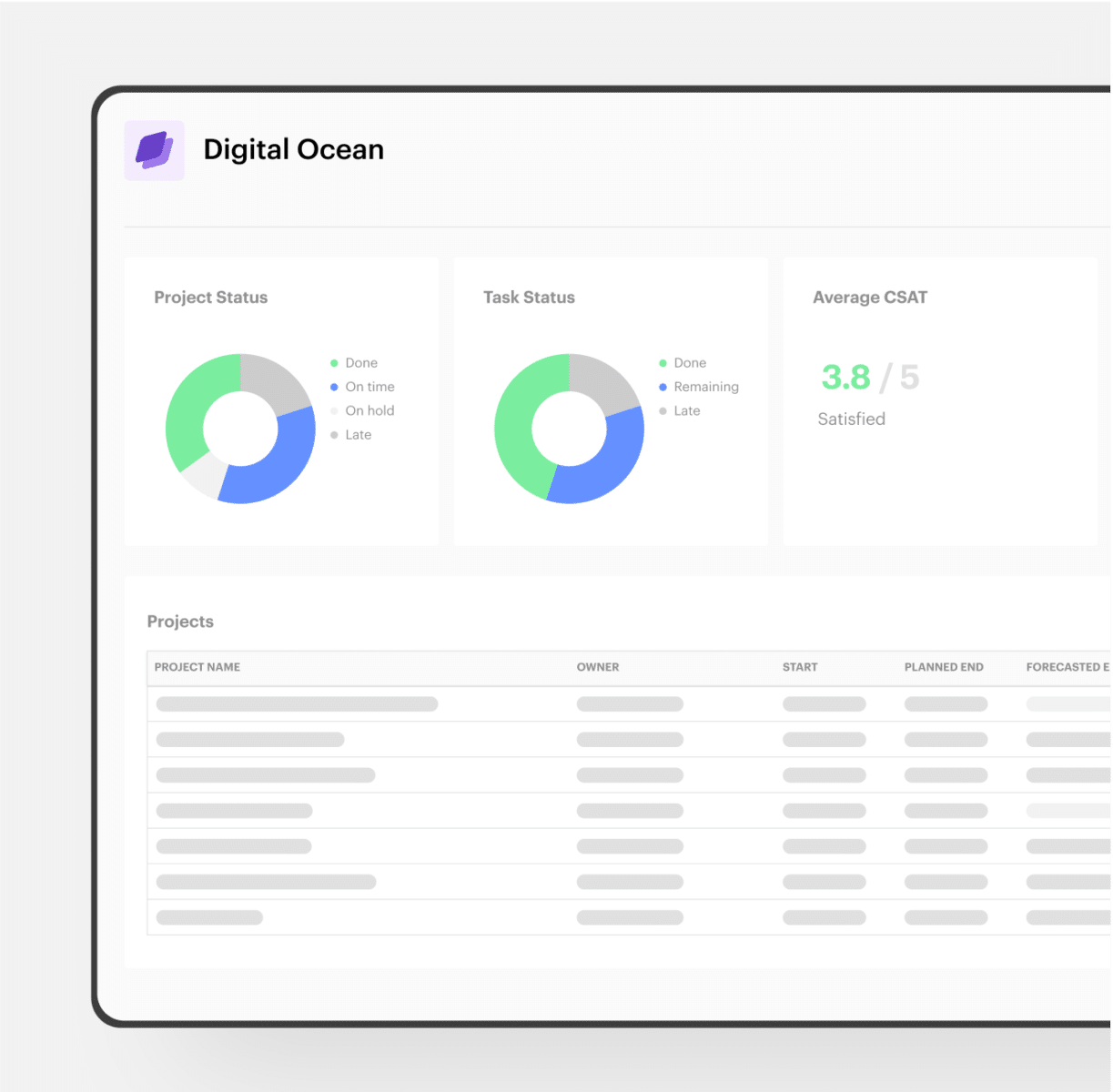Click the Late legend dot in Project Status

point(334,435)
